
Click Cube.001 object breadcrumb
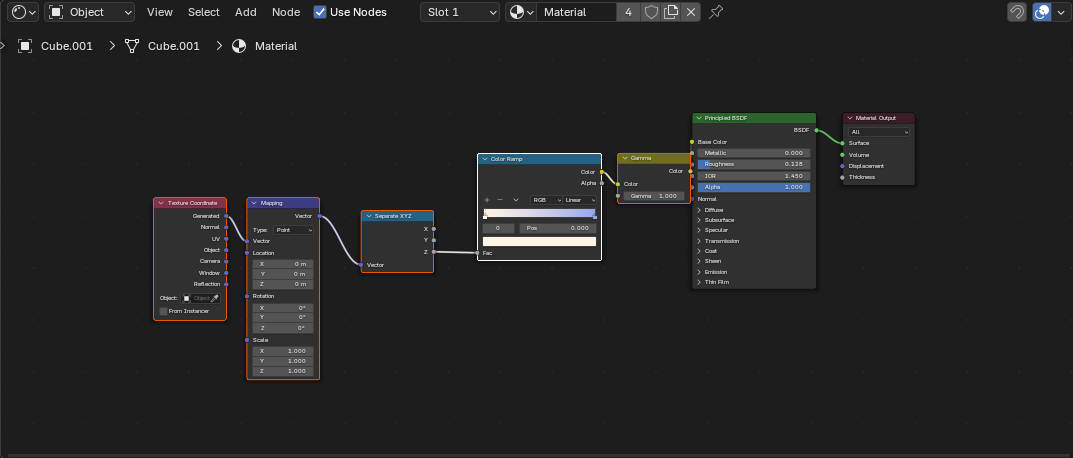pos(66,46)
